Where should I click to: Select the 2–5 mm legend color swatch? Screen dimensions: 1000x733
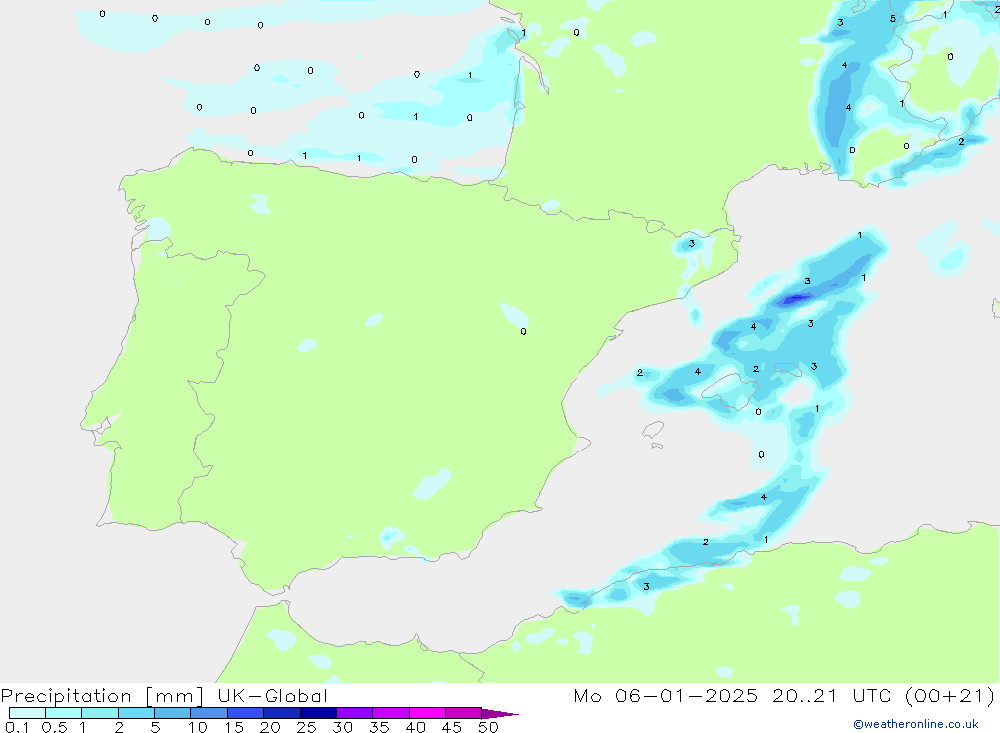click(136, 713)
